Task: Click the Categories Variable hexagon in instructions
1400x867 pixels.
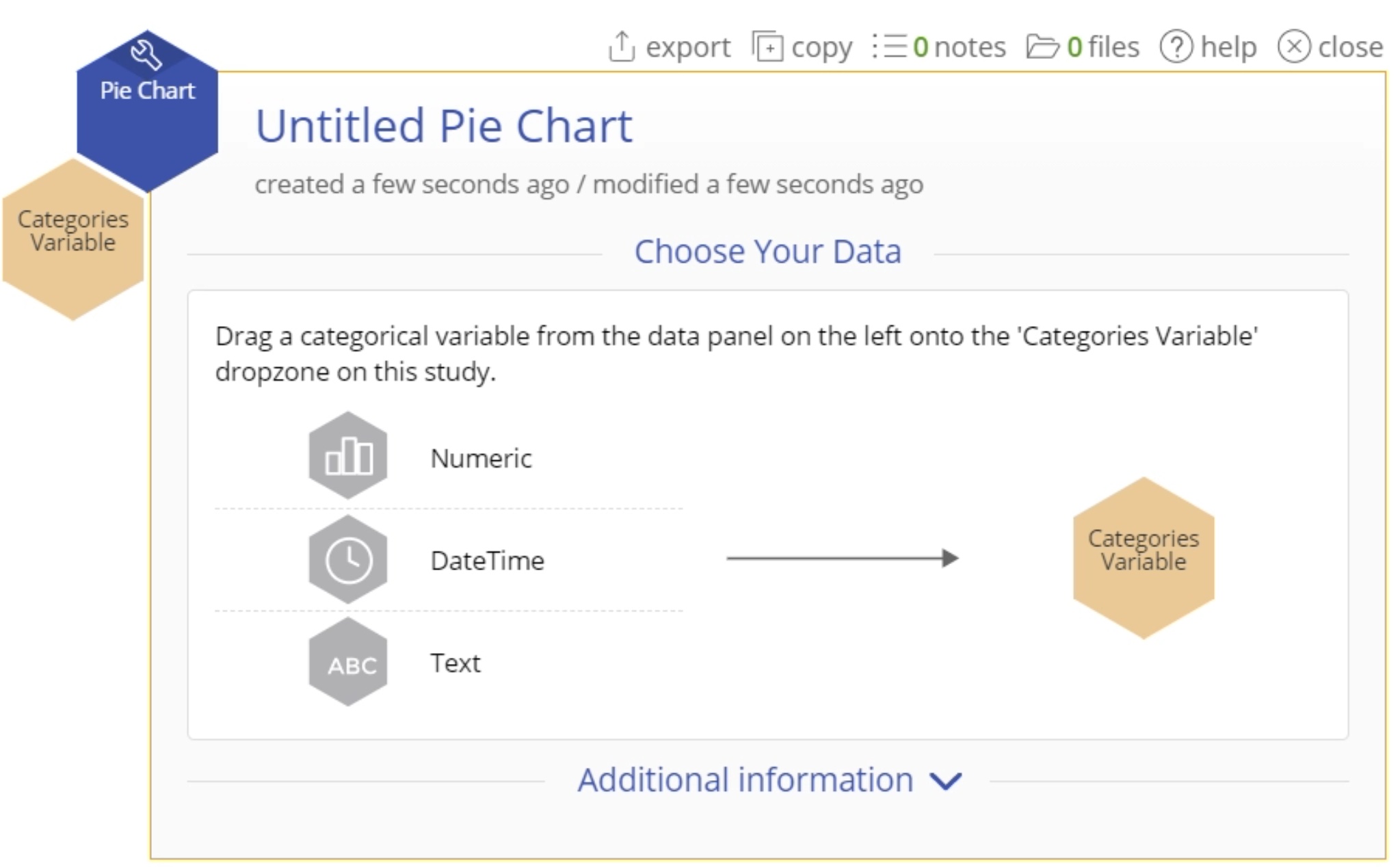Action: click(x=1143, y=557)
